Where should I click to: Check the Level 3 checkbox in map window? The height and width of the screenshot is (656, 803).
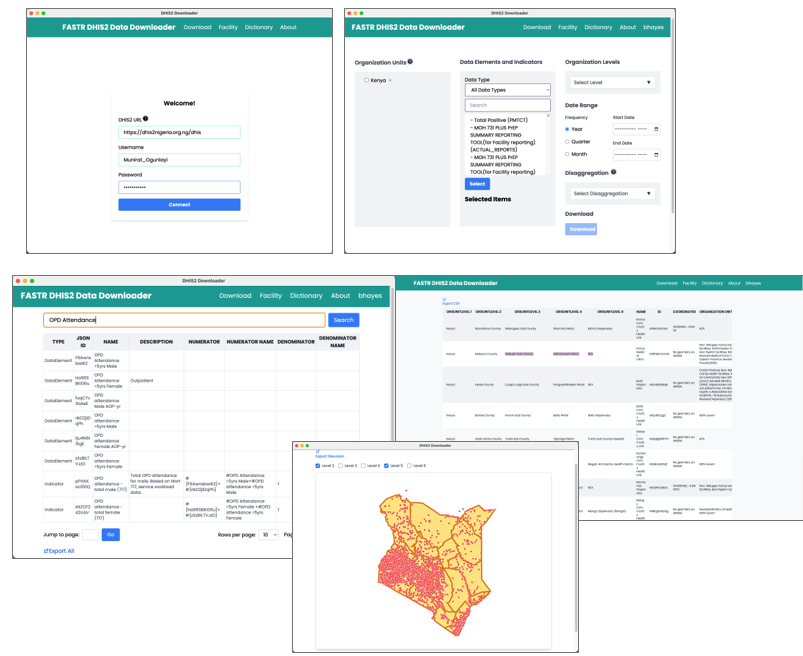(341, 465)
